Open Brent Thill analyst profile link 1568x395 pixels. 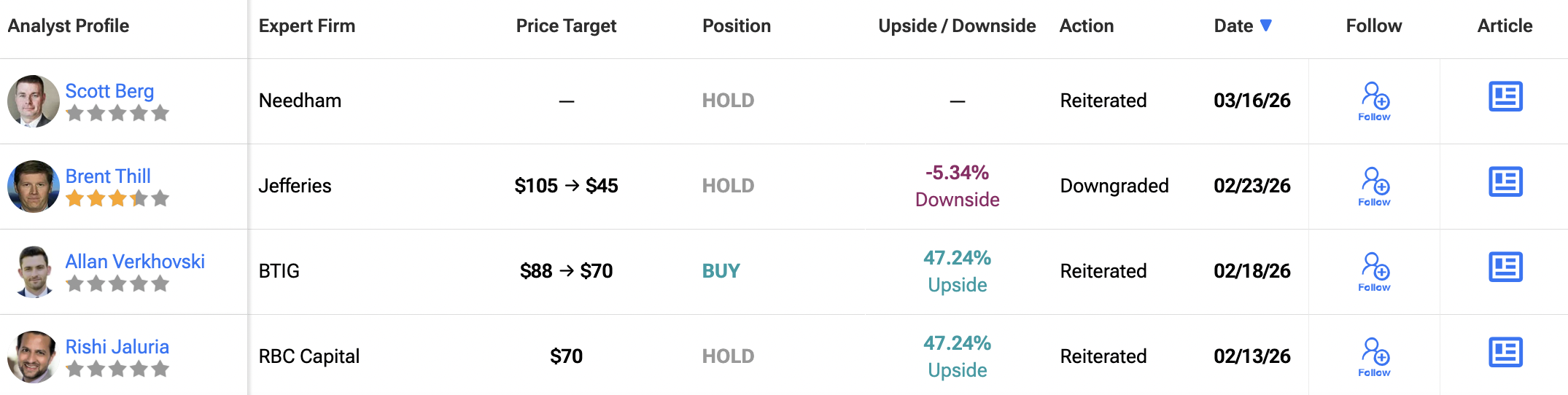pos(108,176)
